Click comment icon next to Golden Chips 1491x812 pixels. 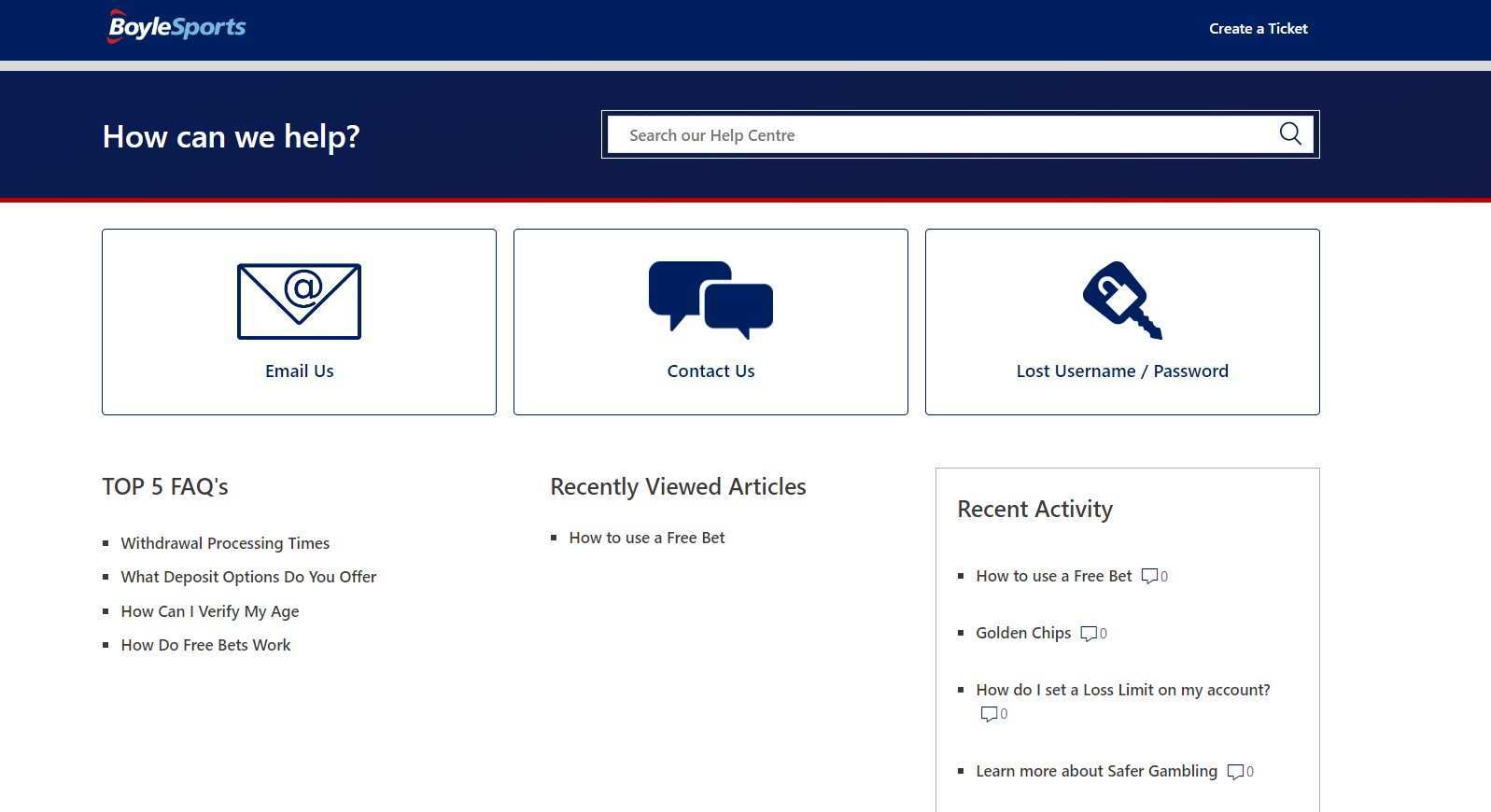click(1089, 634)
